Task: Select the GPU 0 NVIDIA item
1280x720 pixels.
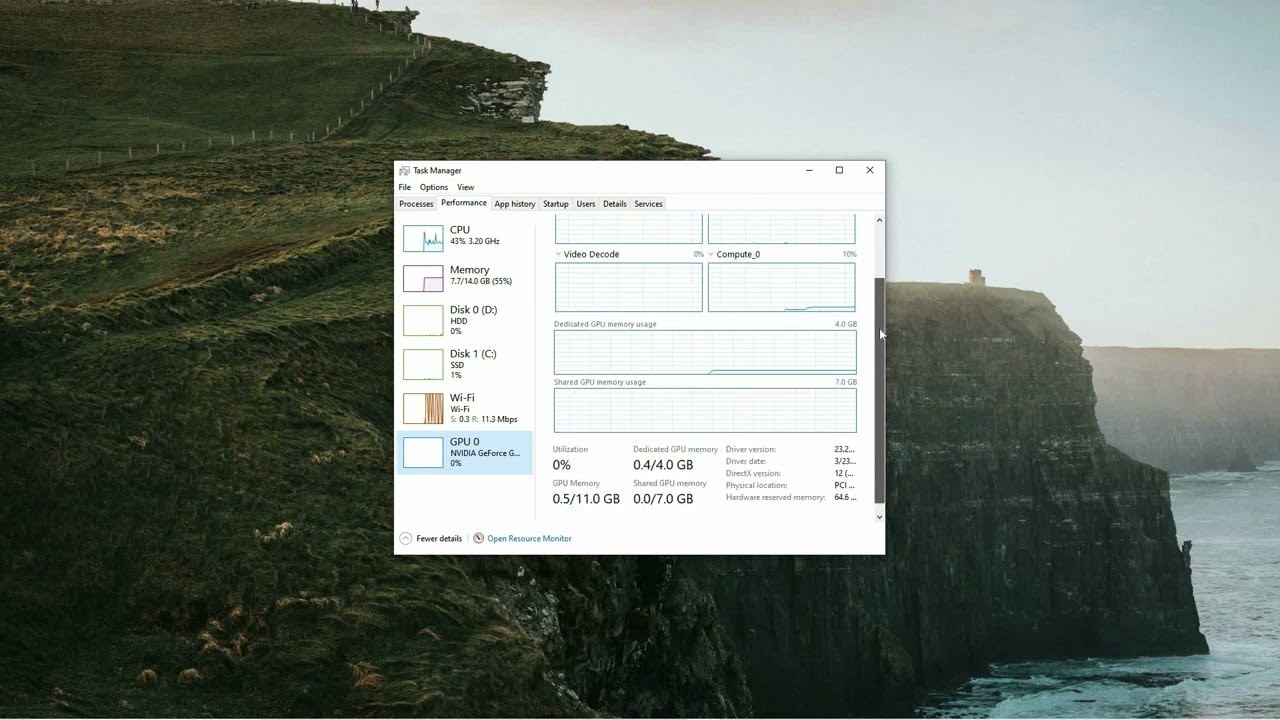Action: click(x=465, y=452)
